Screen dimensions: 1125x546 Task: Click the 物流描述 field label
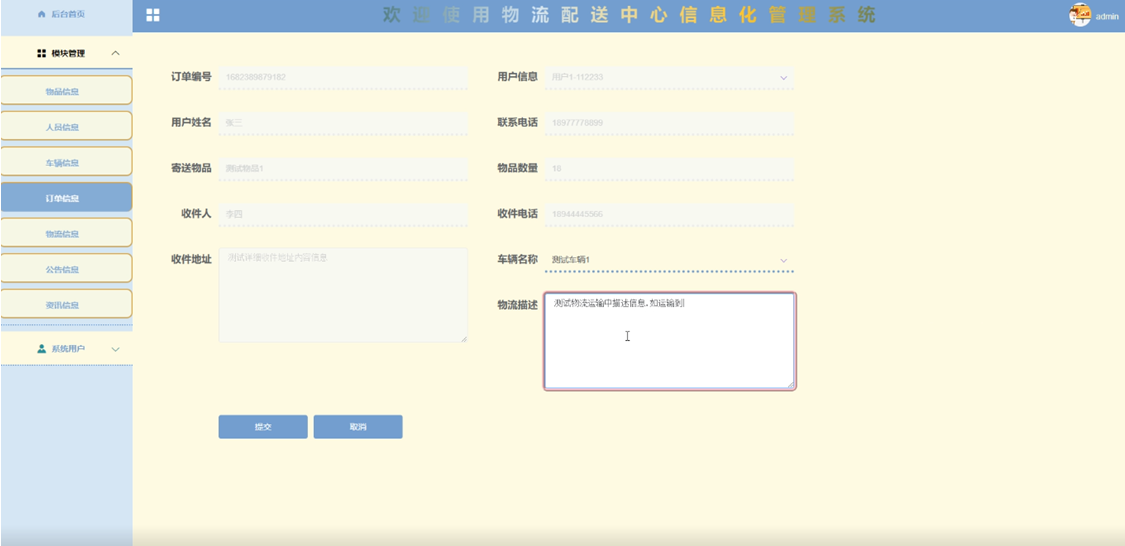click(517, 305)
